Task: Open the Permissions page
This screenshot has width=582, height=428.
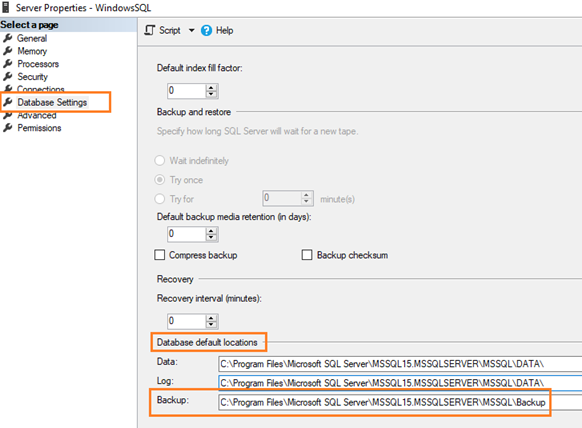Action: tap(39, 128)
